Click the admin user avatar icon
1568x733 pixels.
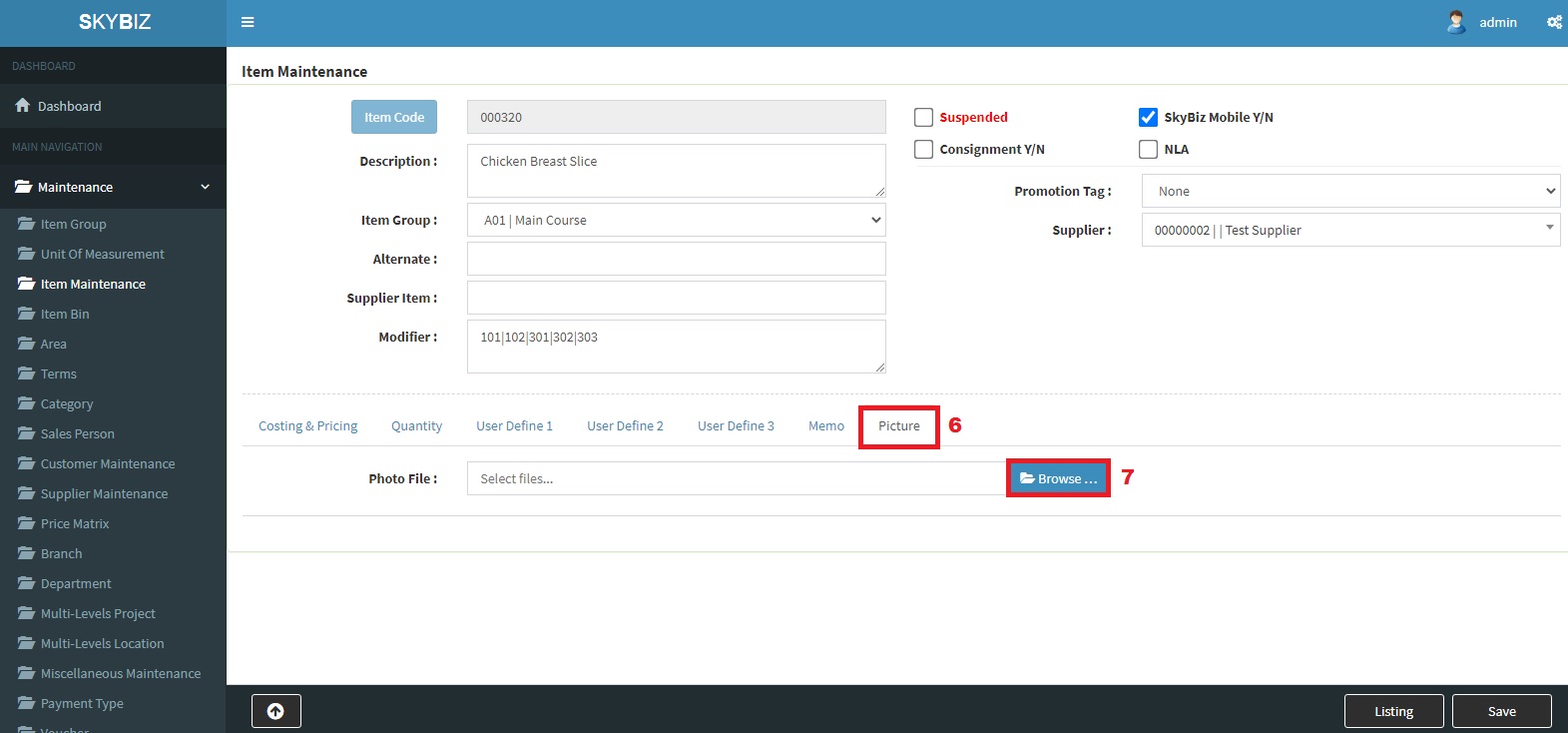(x=1456, y=22)
